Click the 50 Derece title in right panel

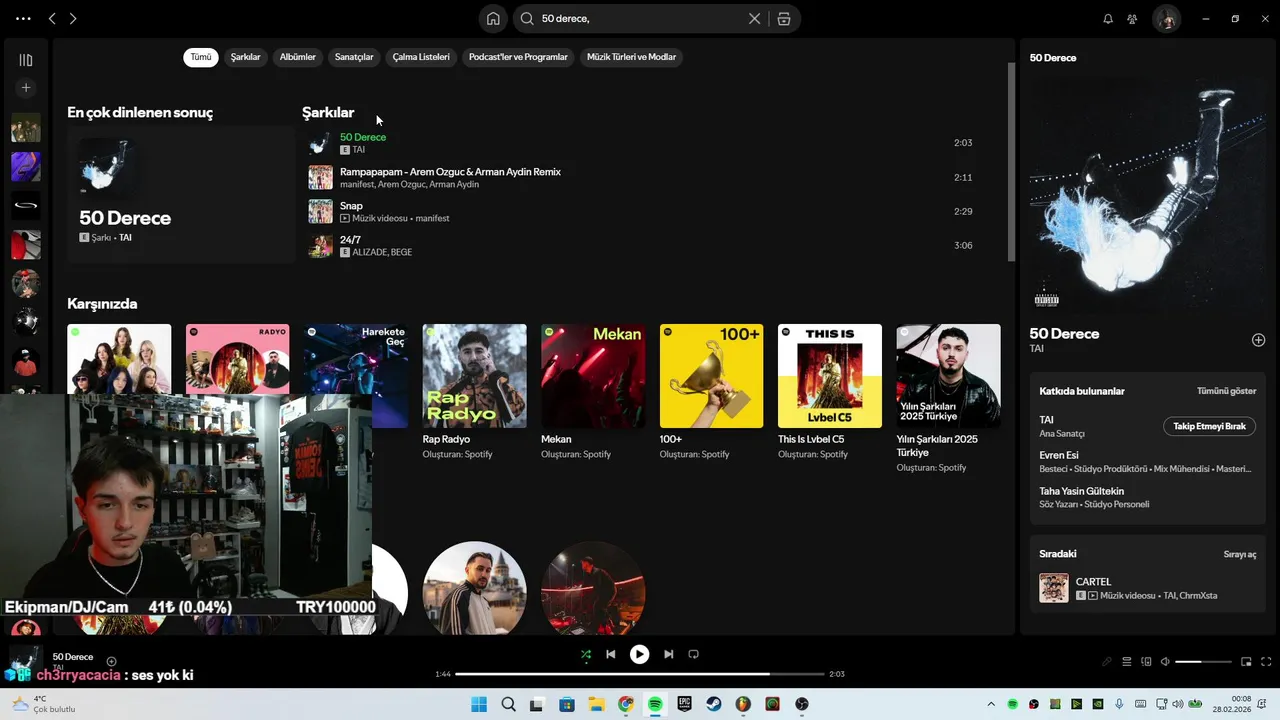(x=1064, y=334)
